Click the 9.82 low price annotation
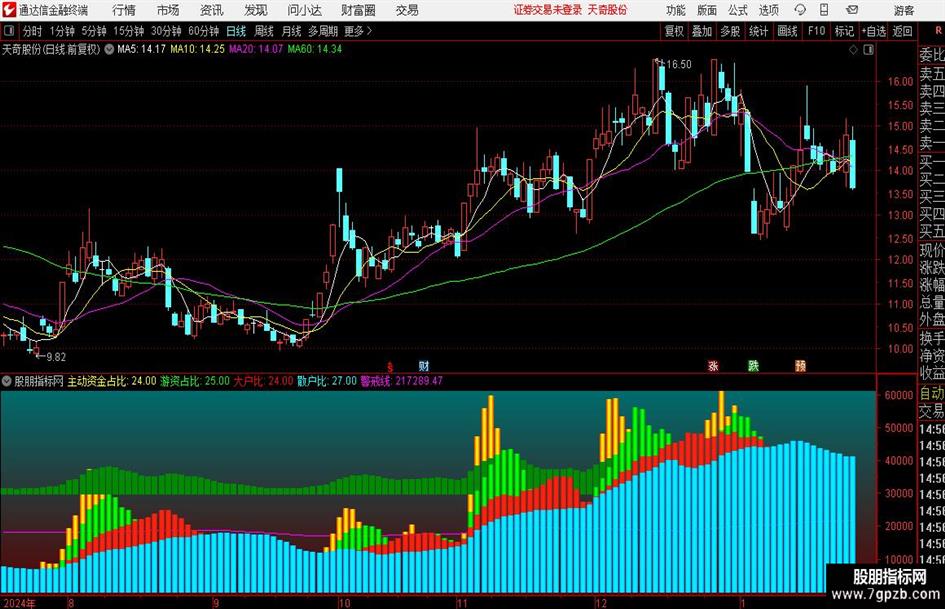The image size is (945, 609). click(56, 357)
